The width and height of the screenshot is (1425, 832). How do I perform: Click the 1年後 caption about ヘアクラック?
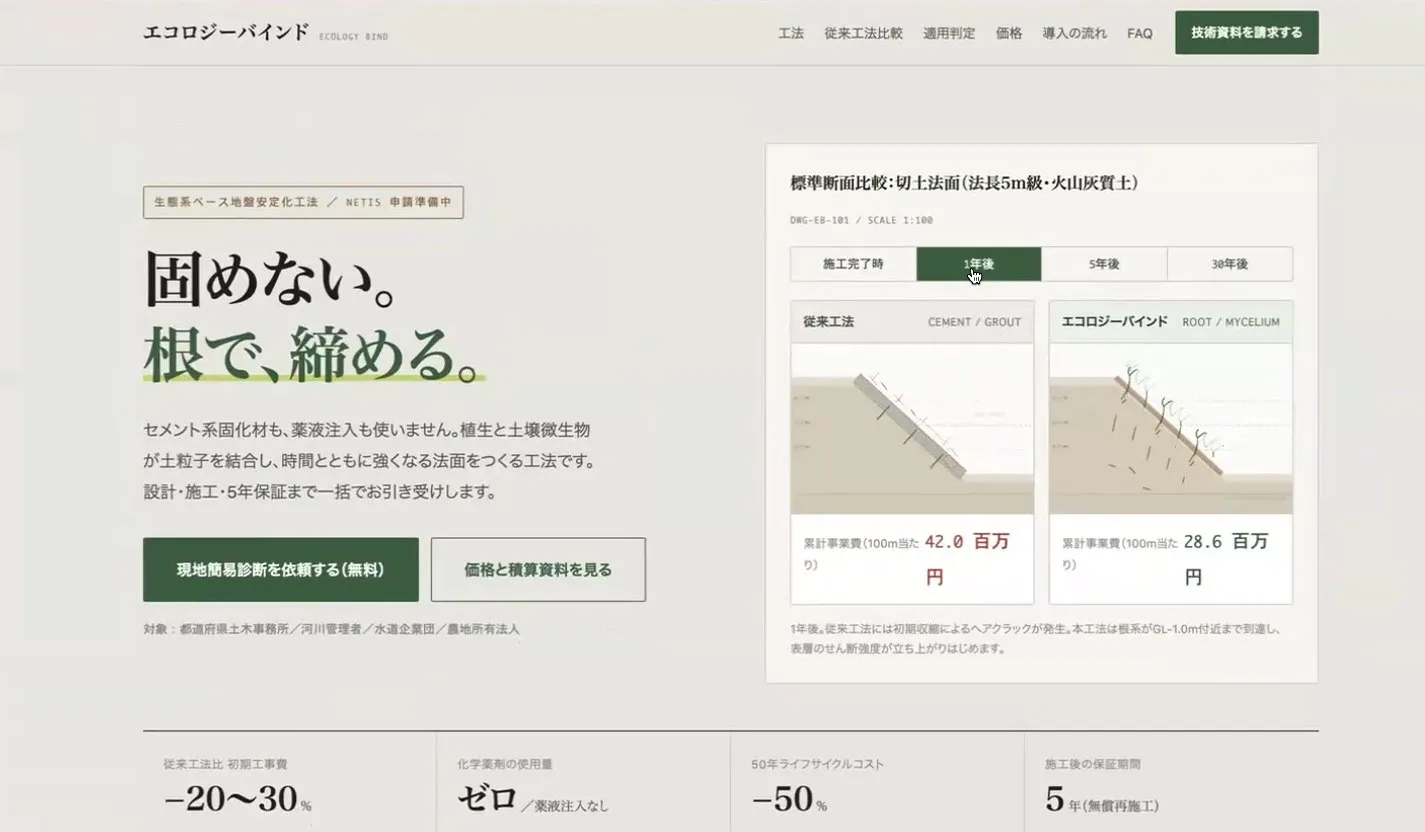click(x=1036, y=639)
